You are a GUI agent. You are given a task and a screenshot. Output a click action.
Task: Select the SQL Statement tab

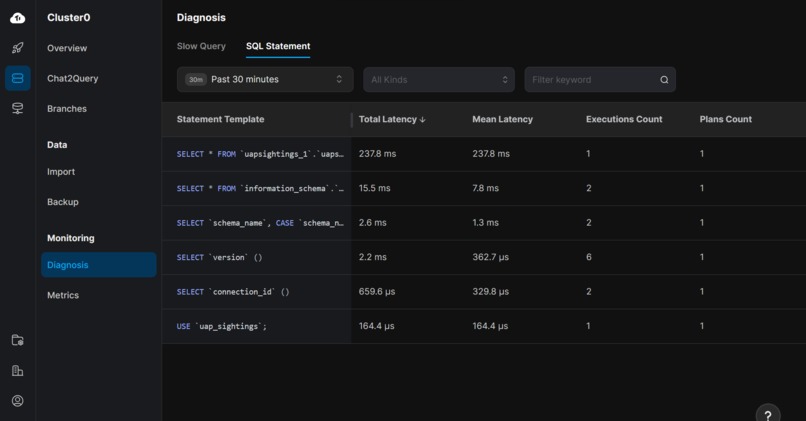click(x=278, y=46)
